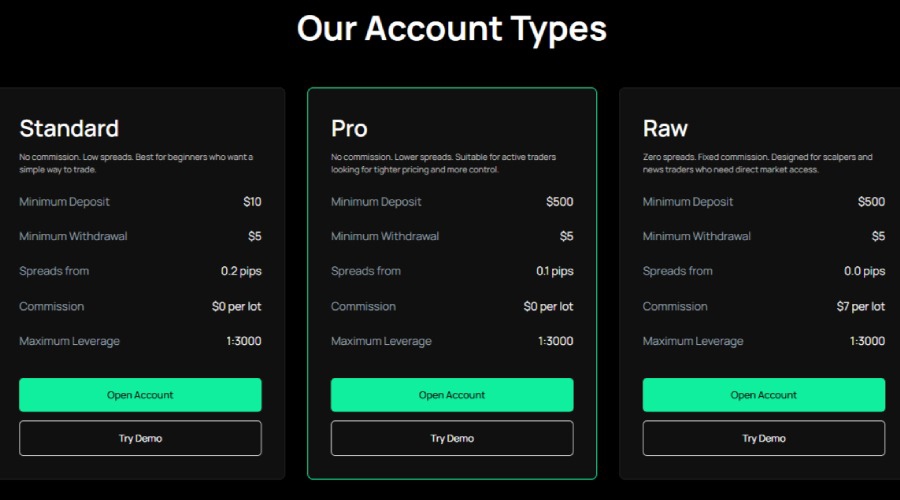Click the Raw account description text
900x500 pixels.
pos(757,163)
